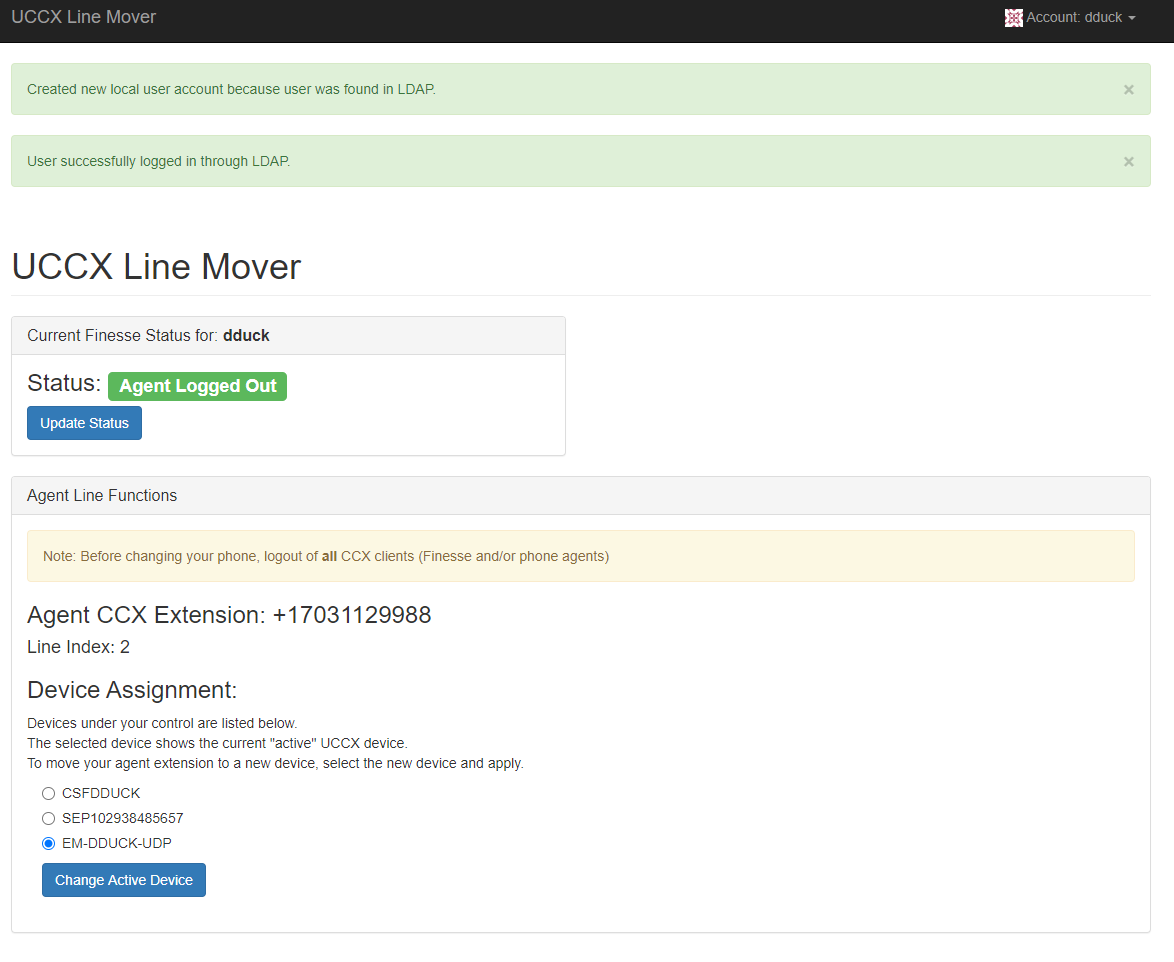Select the EM-DDUCK-UDP device radio button
This screenshot has height=962, width=1174.
pyautogui.click(x=49, y=844)
